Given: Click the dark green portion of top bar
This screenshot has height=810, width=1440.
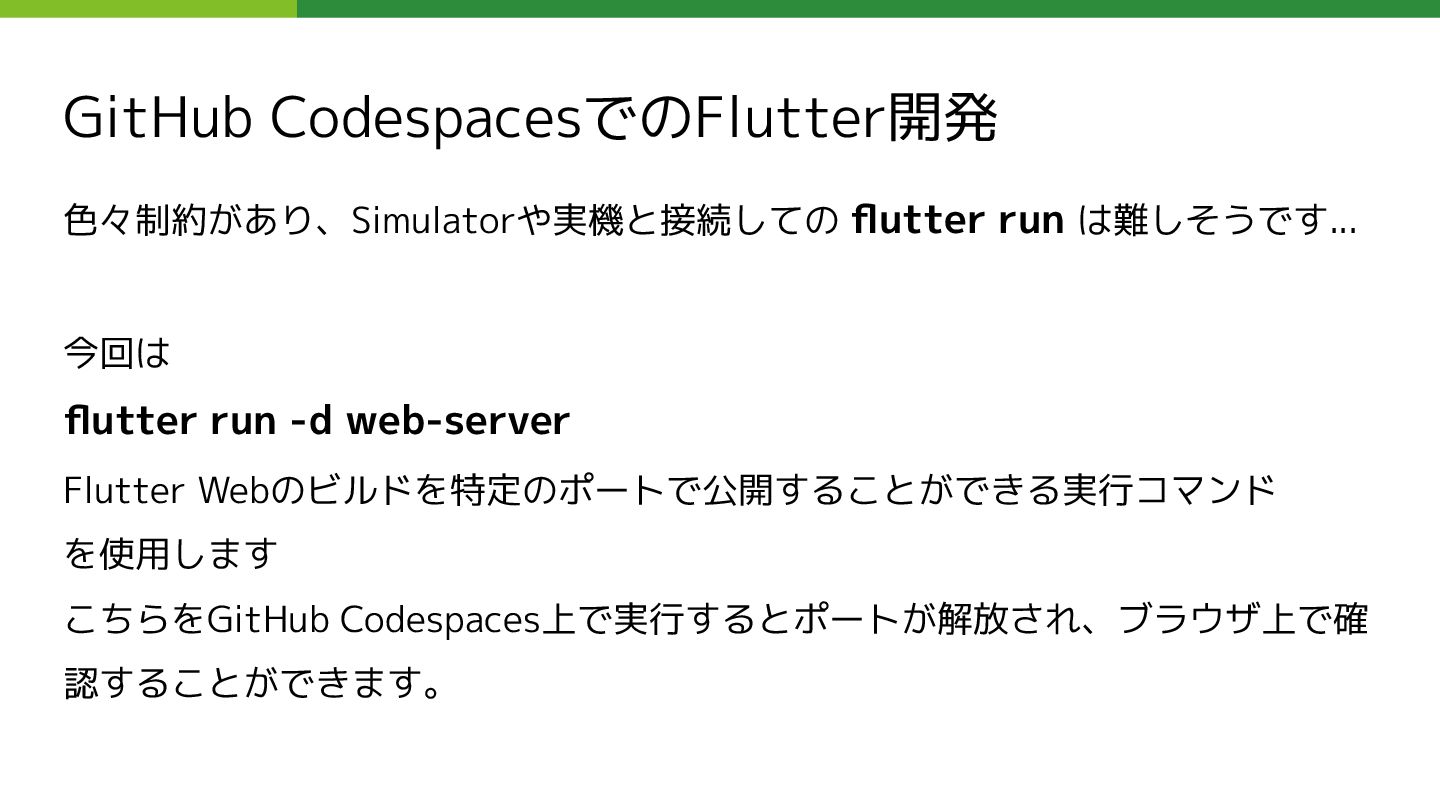Looking at the screenshot, I should tap(868, 8).
